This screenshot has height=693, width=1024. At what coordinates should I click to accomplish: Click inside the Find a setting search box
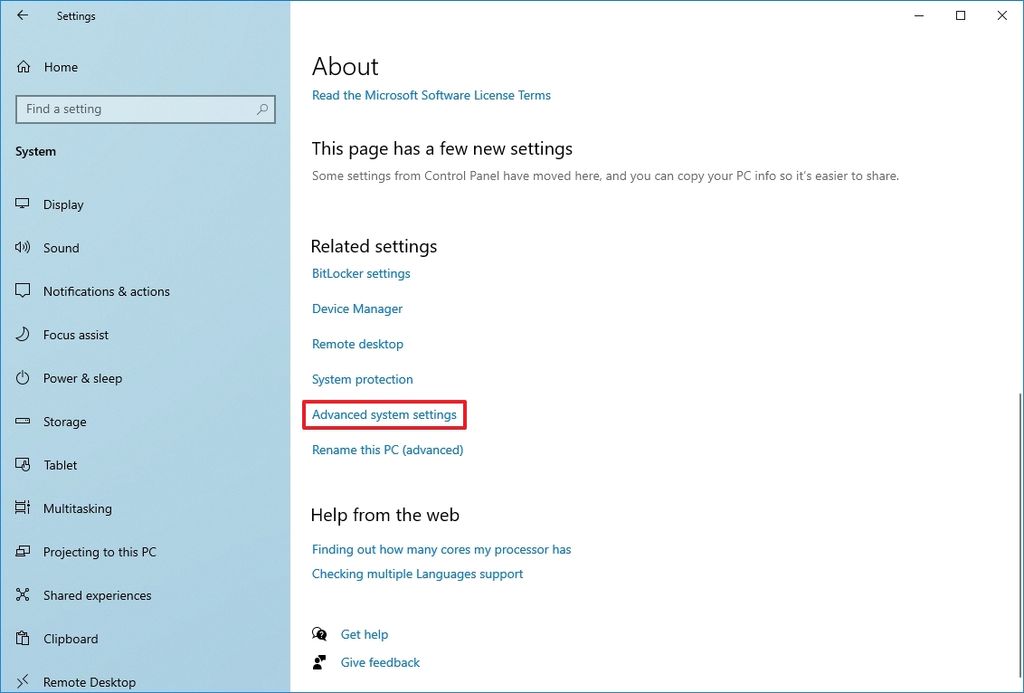pos(145,109)
